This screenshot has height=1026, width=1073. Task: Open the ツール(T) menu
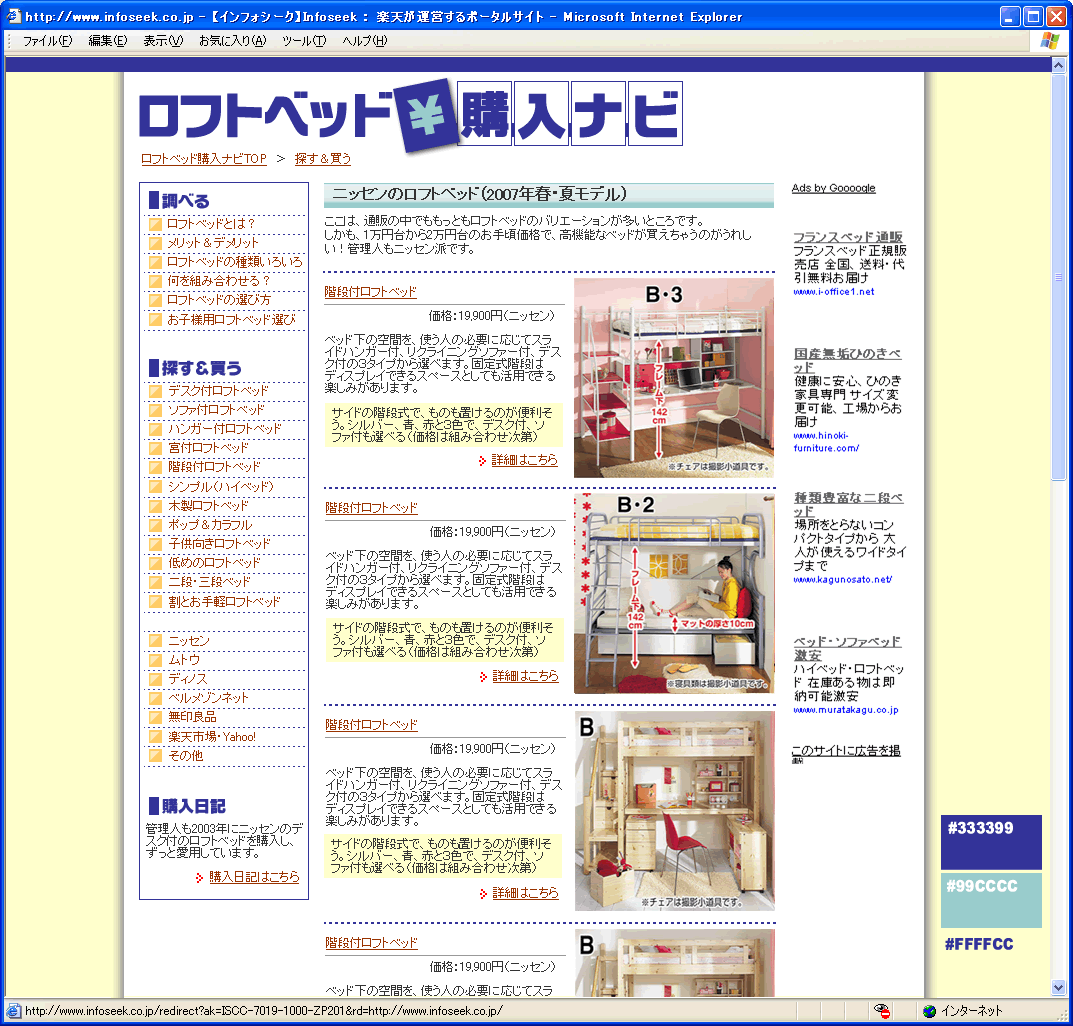[304, 41]
